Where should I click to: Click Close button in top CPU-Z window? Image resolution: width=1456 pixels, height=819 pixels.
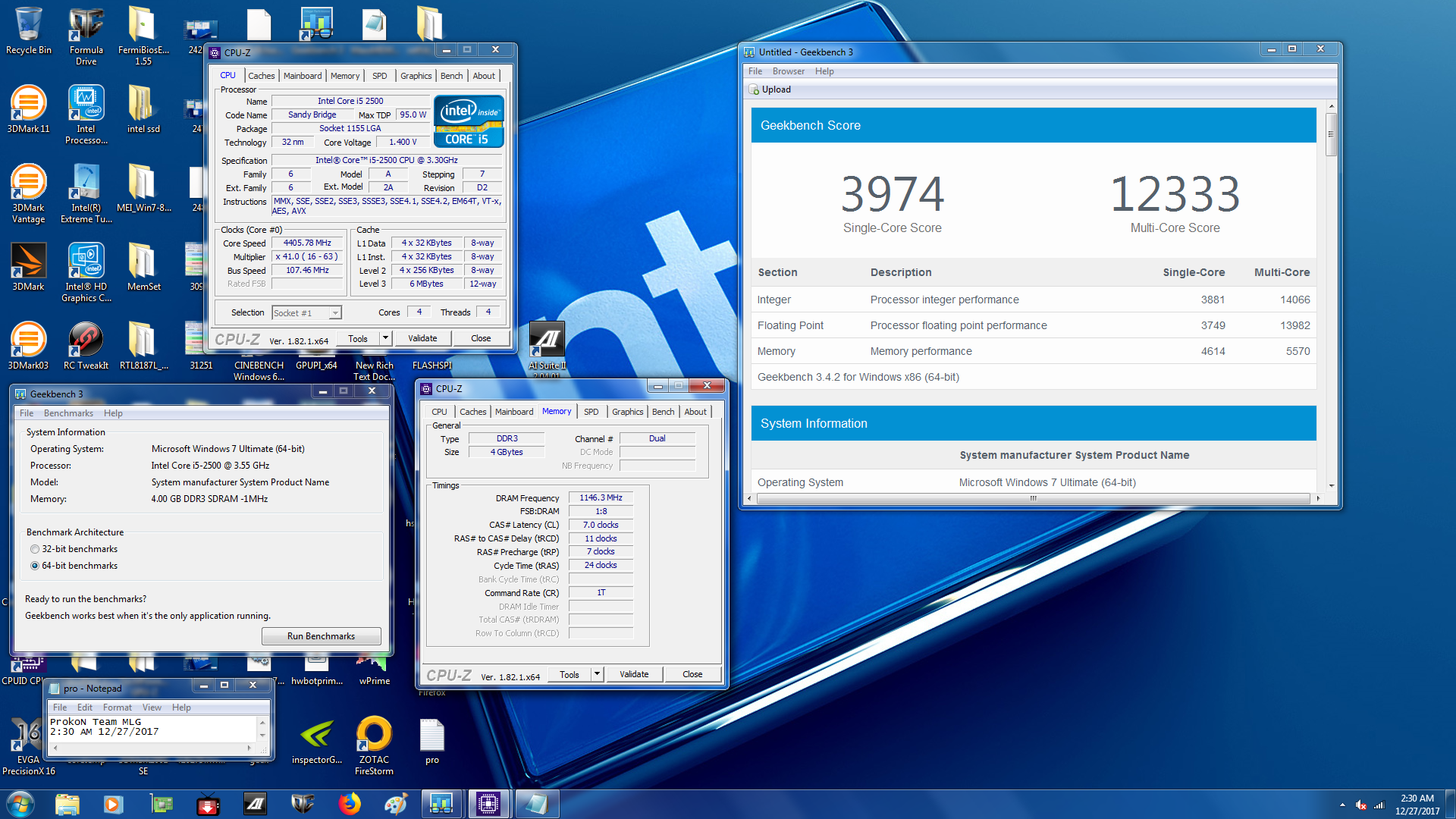[x=481, y=338]
